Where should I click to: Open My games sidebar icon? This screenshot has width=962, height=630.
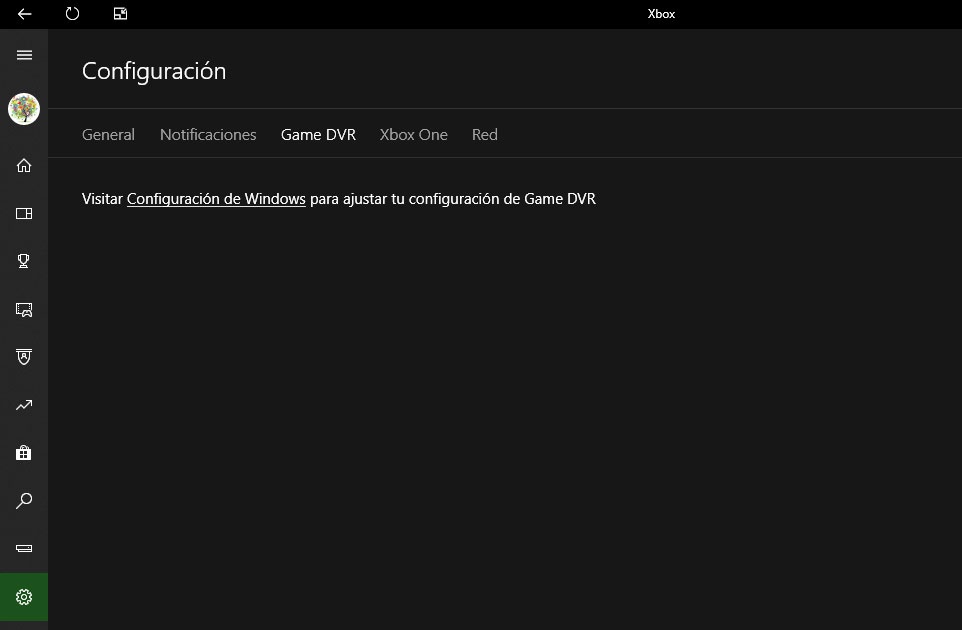24,213
